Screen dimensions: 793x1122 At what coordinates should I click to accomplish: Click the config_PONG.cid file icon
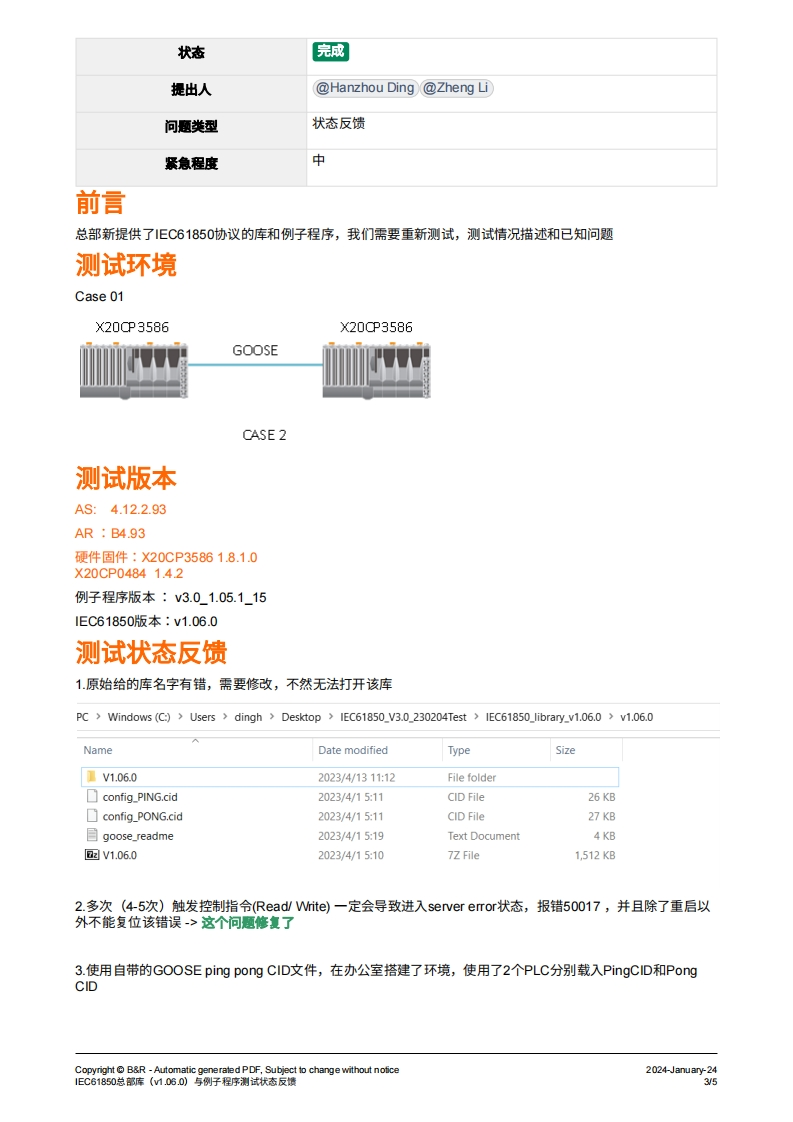click(91, 816)
